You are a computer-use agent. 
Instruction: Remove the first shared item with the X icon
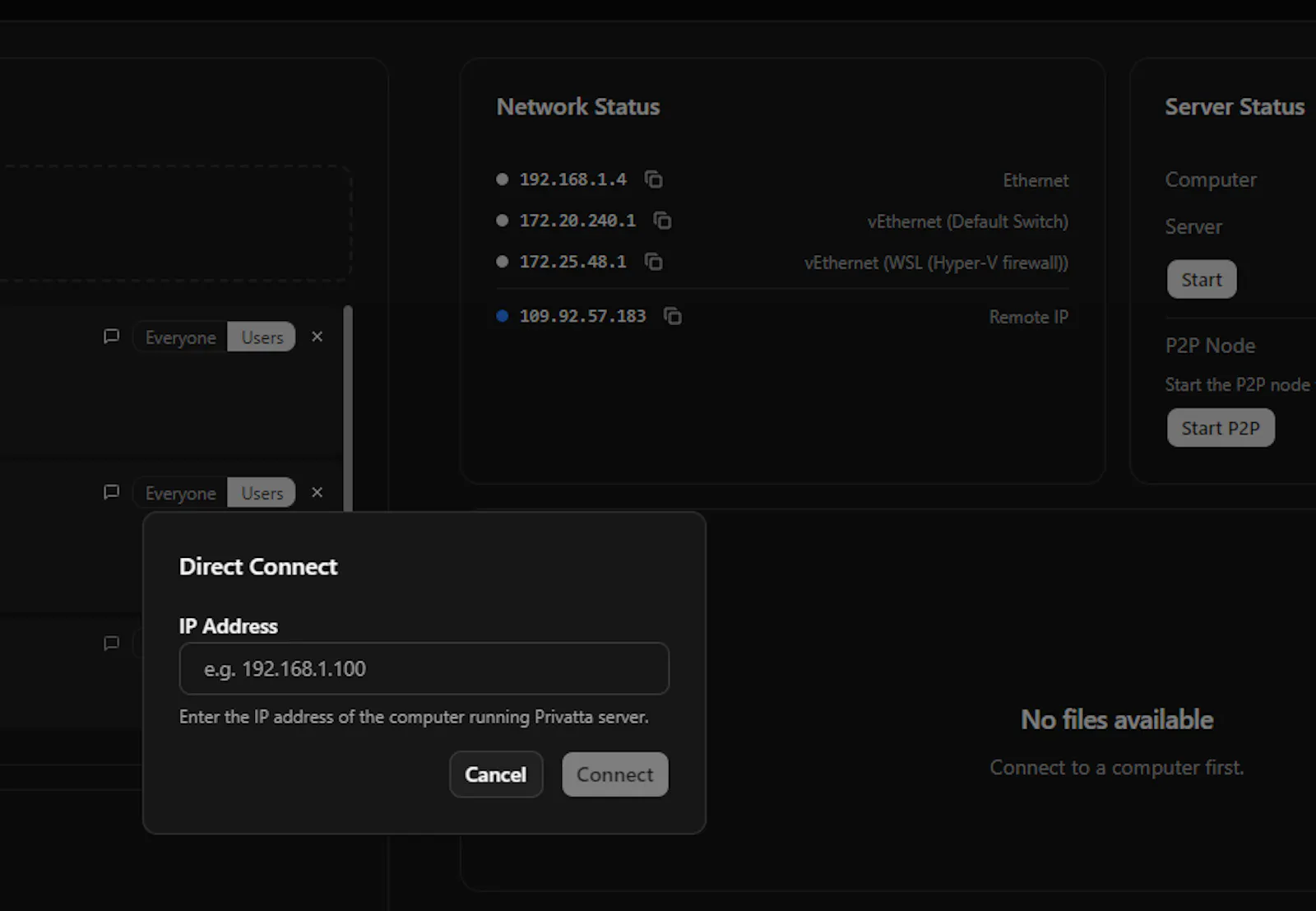click(317, 337)
